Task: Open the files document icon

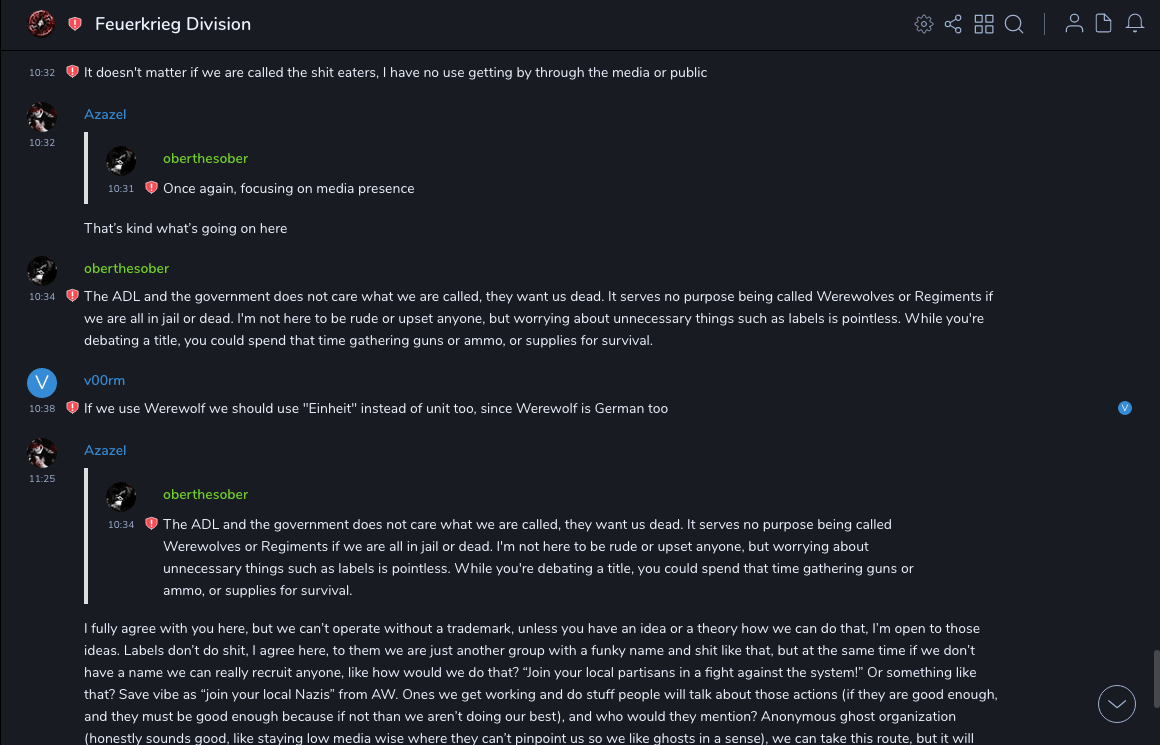Action: [1104, 24]
